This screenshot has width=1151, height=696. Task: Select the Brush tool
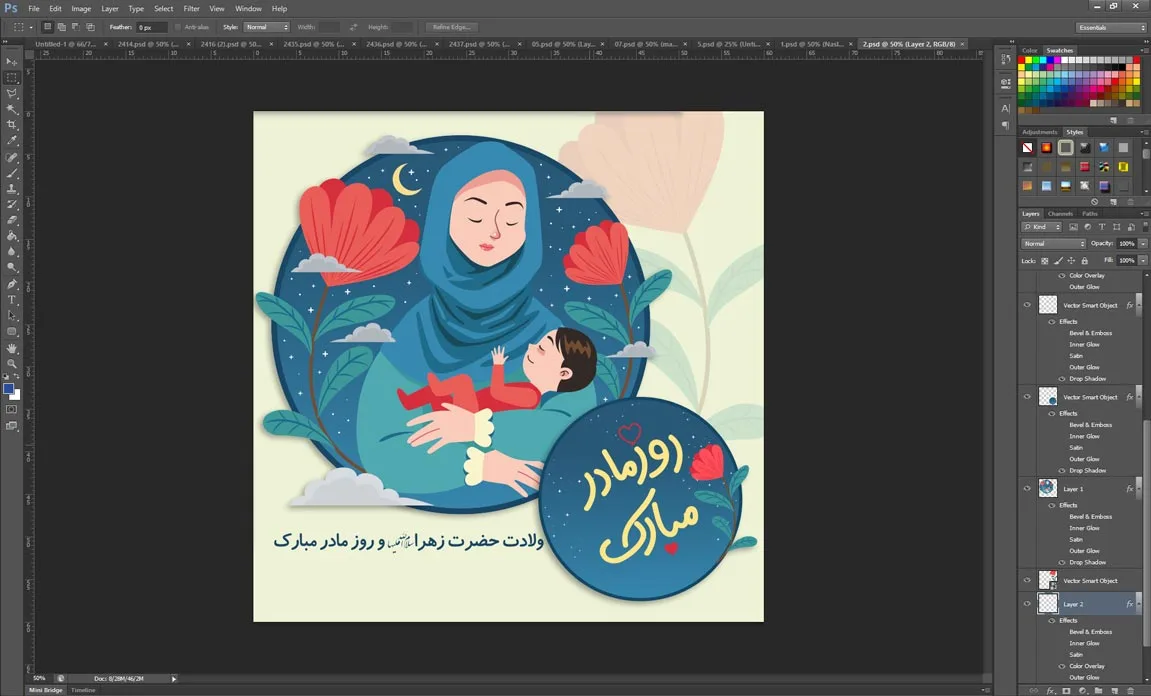pyautogui.click(x=12, y=173)
